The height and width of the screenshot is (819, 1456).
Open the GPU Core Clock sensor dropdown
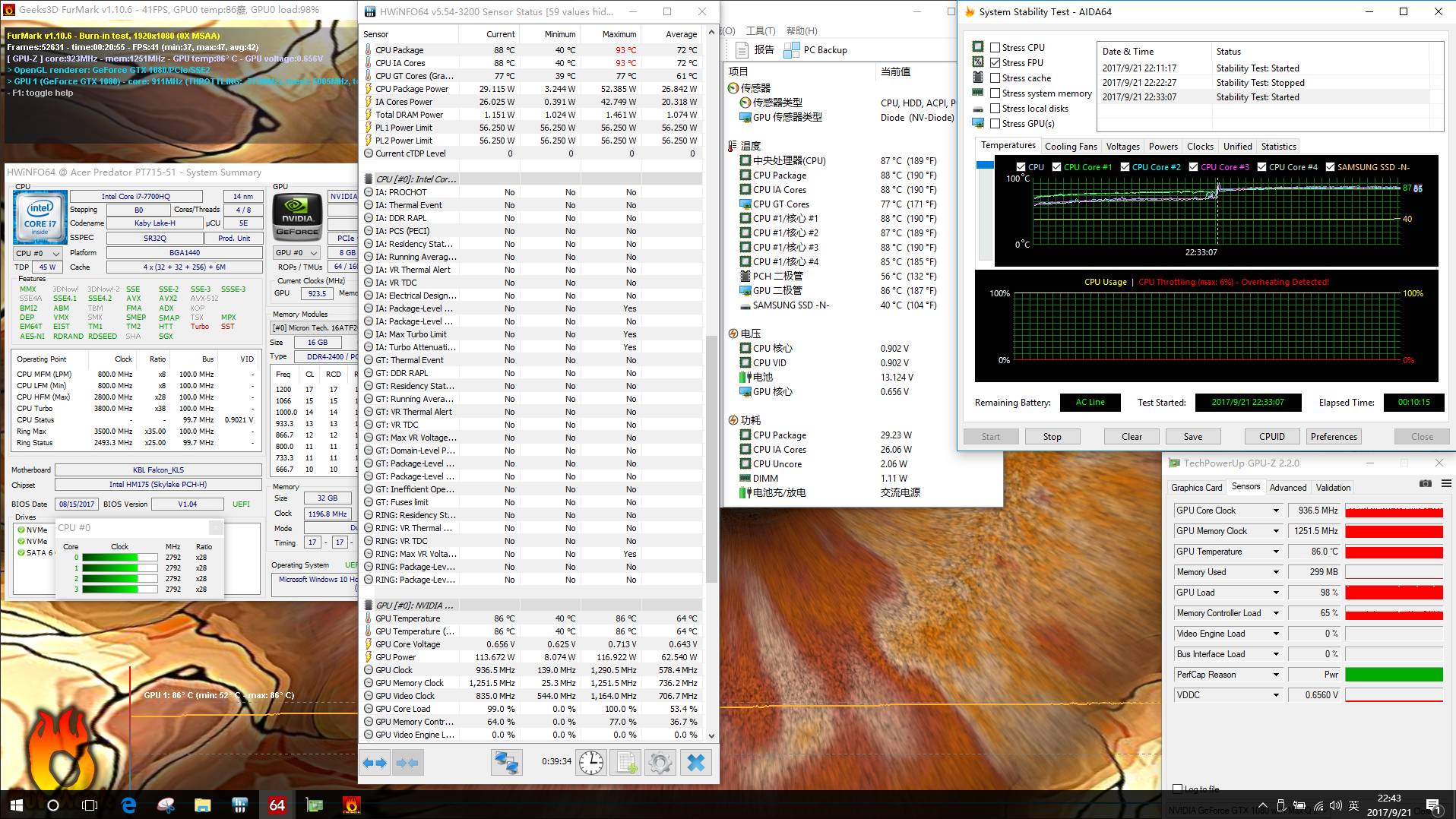[1277, 511]
